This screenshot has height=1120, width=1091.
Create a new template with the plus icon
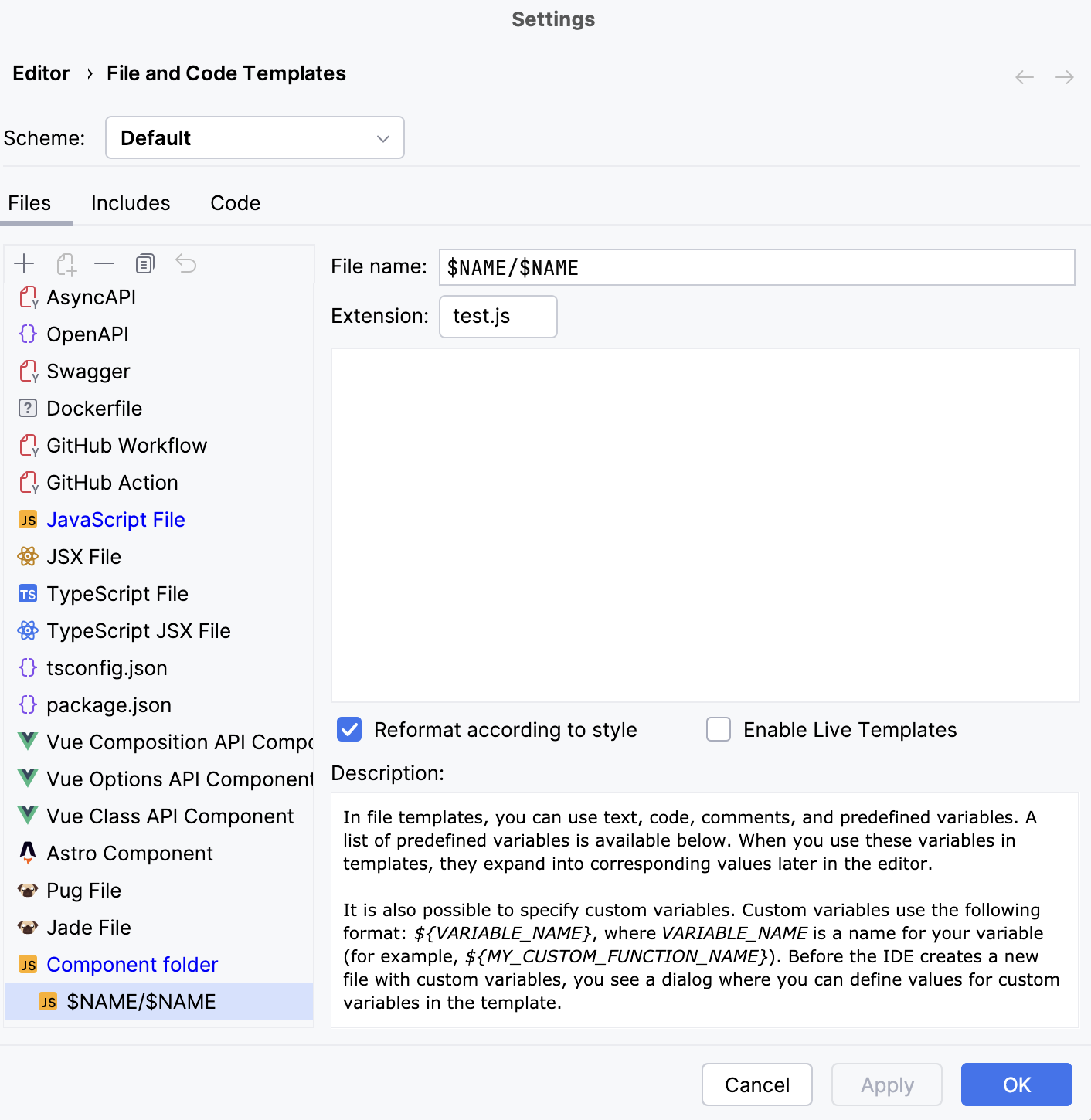(x=24, y=263)
